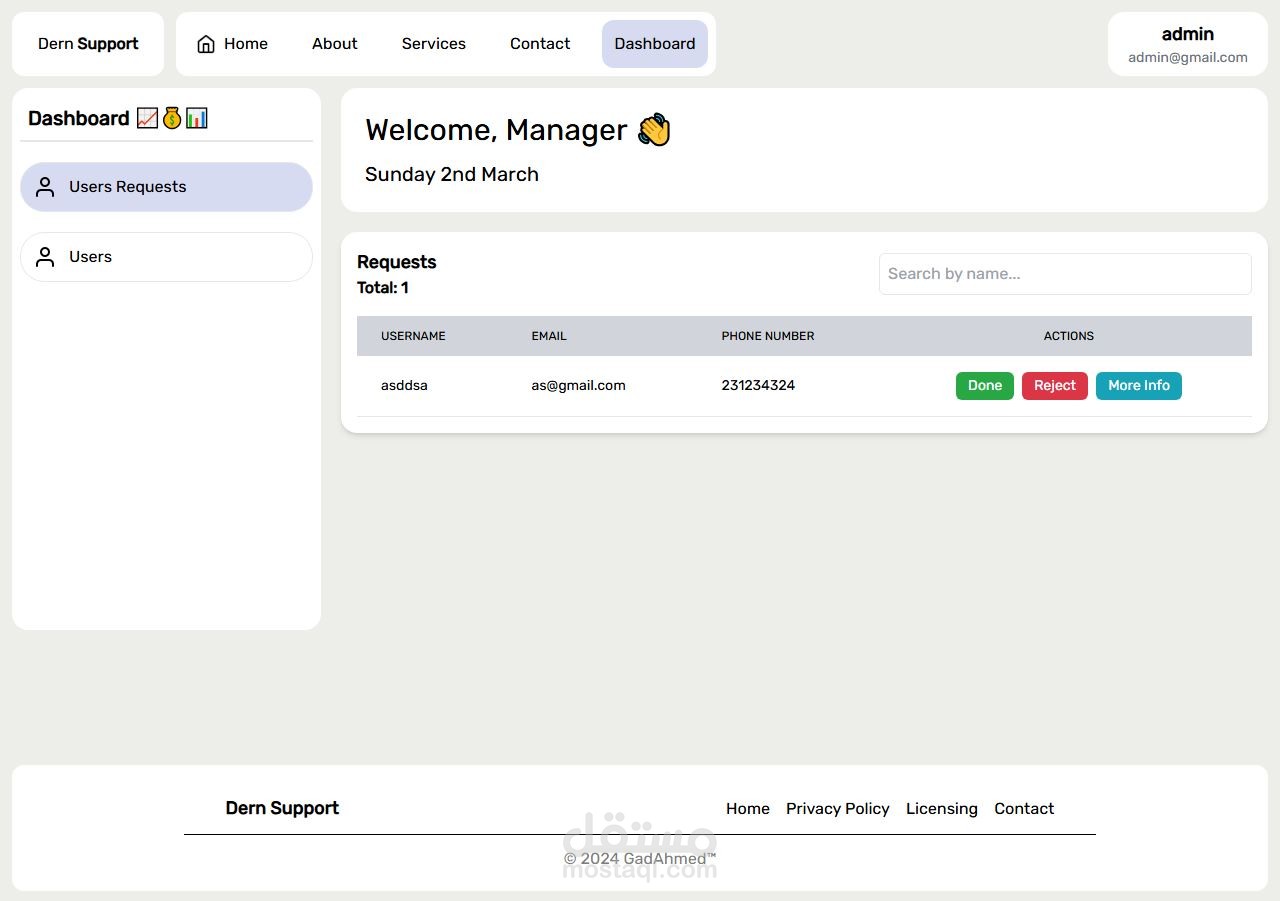Click the Search by name field
Screen dimensions: 1280x901
pos(1065,274)
